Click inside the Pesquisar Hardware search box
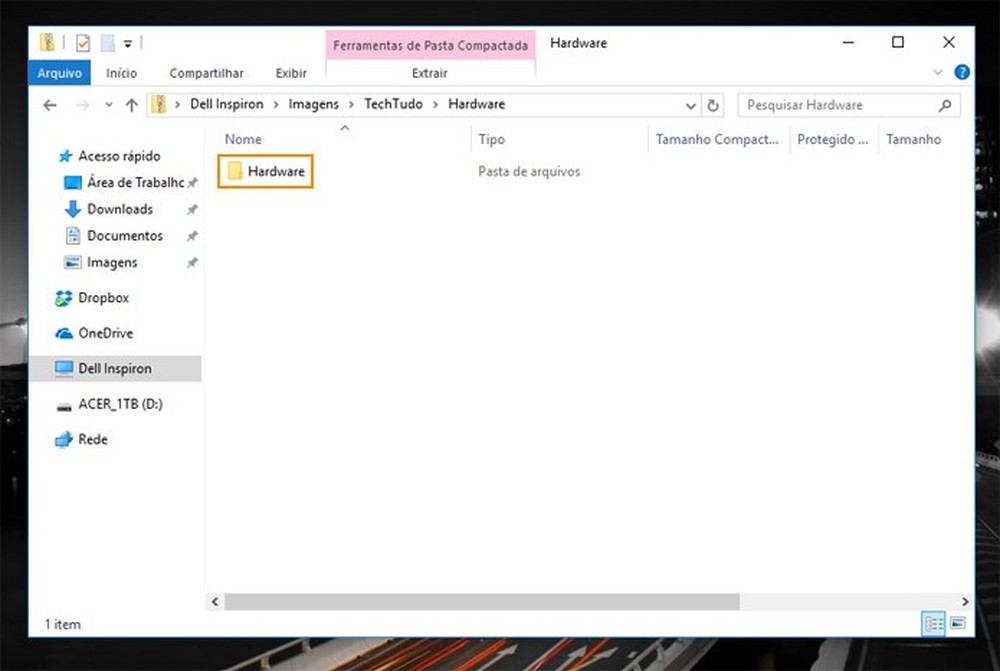This screenshot has width=1000, height=671. (840, 104)
